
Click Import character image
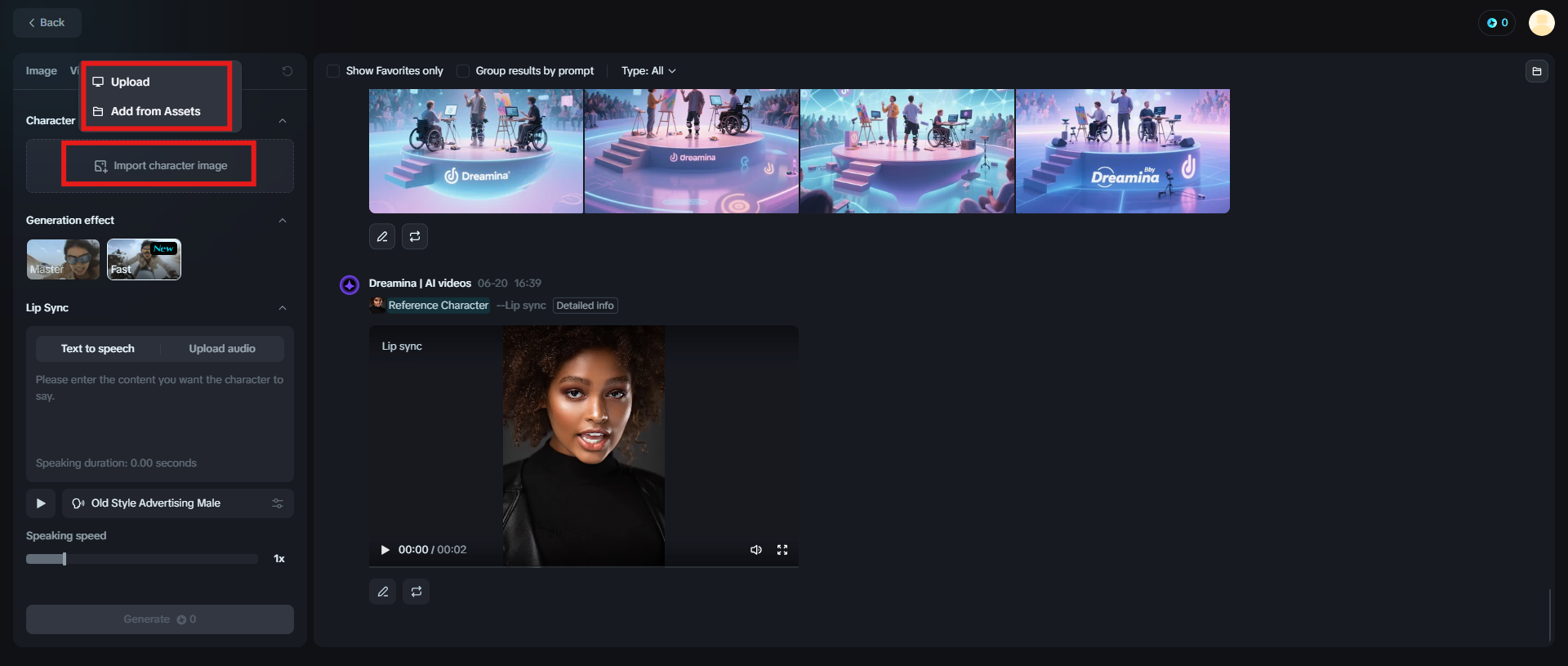coord(160,166)
